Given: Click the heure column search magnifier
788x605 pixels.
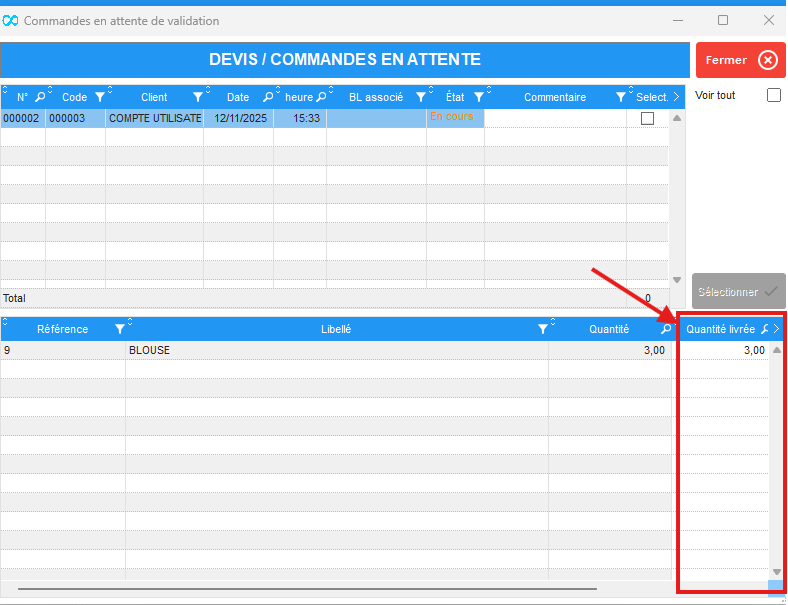Looking at the screenshot, I should pos(321,97).
